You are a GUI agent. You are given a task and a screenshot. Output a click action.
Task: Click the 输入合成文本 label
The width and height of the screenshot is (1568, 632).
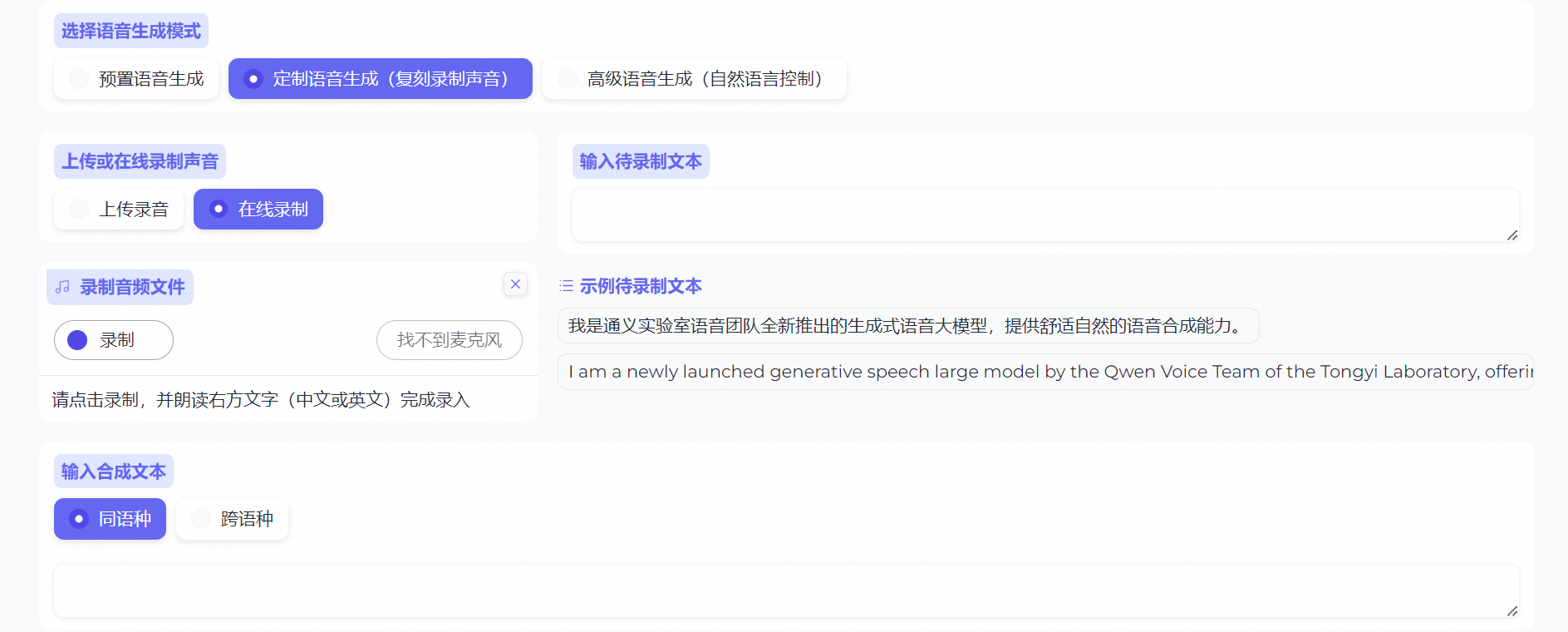(x=114, y=472)
